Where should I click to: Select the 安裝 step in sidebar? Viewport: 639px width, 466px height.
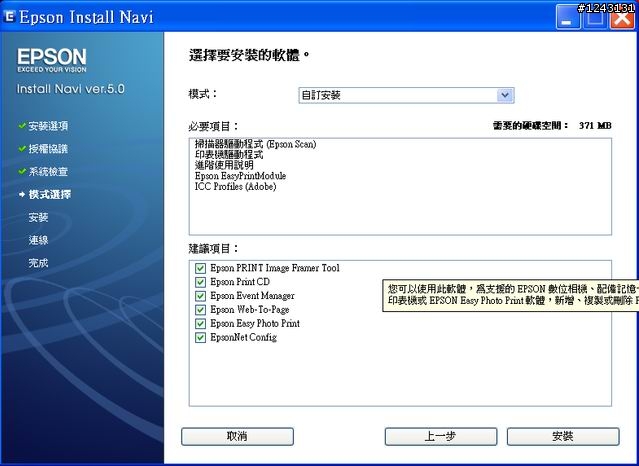click(38, 217)
